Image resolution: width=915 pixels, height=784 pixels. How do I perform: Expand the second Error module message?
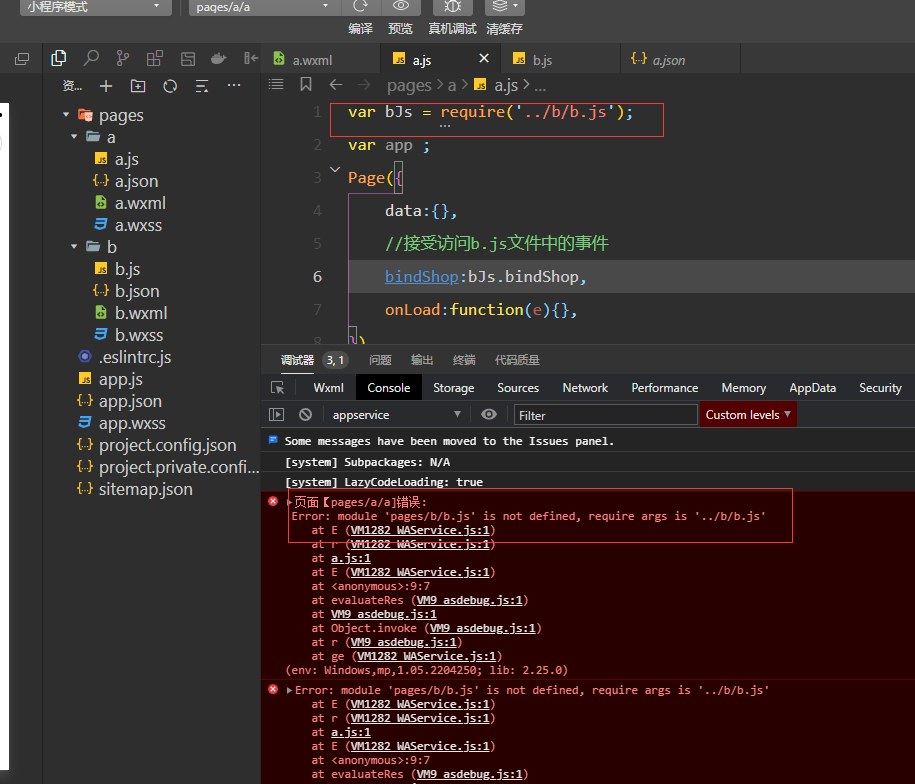click(289, 690)
